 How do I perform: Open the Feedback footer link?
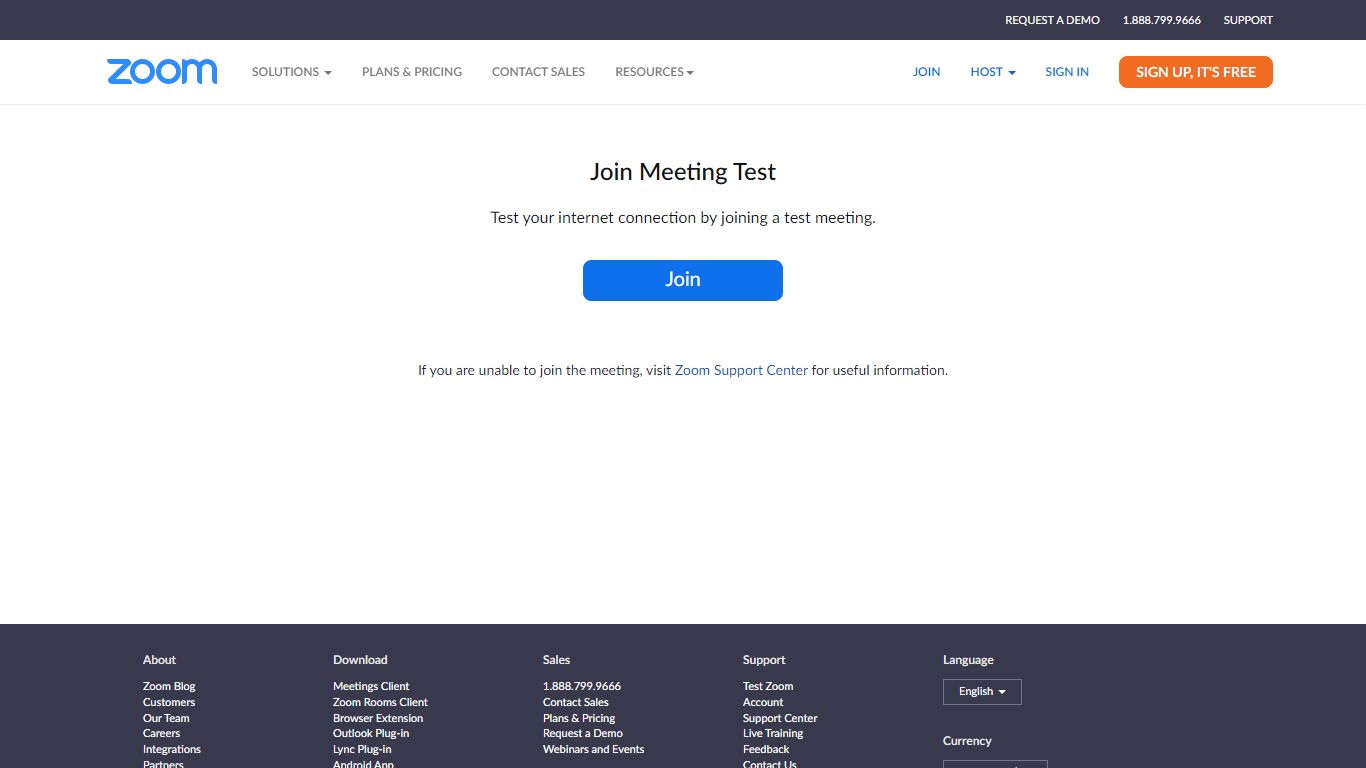tap(766, 749)
